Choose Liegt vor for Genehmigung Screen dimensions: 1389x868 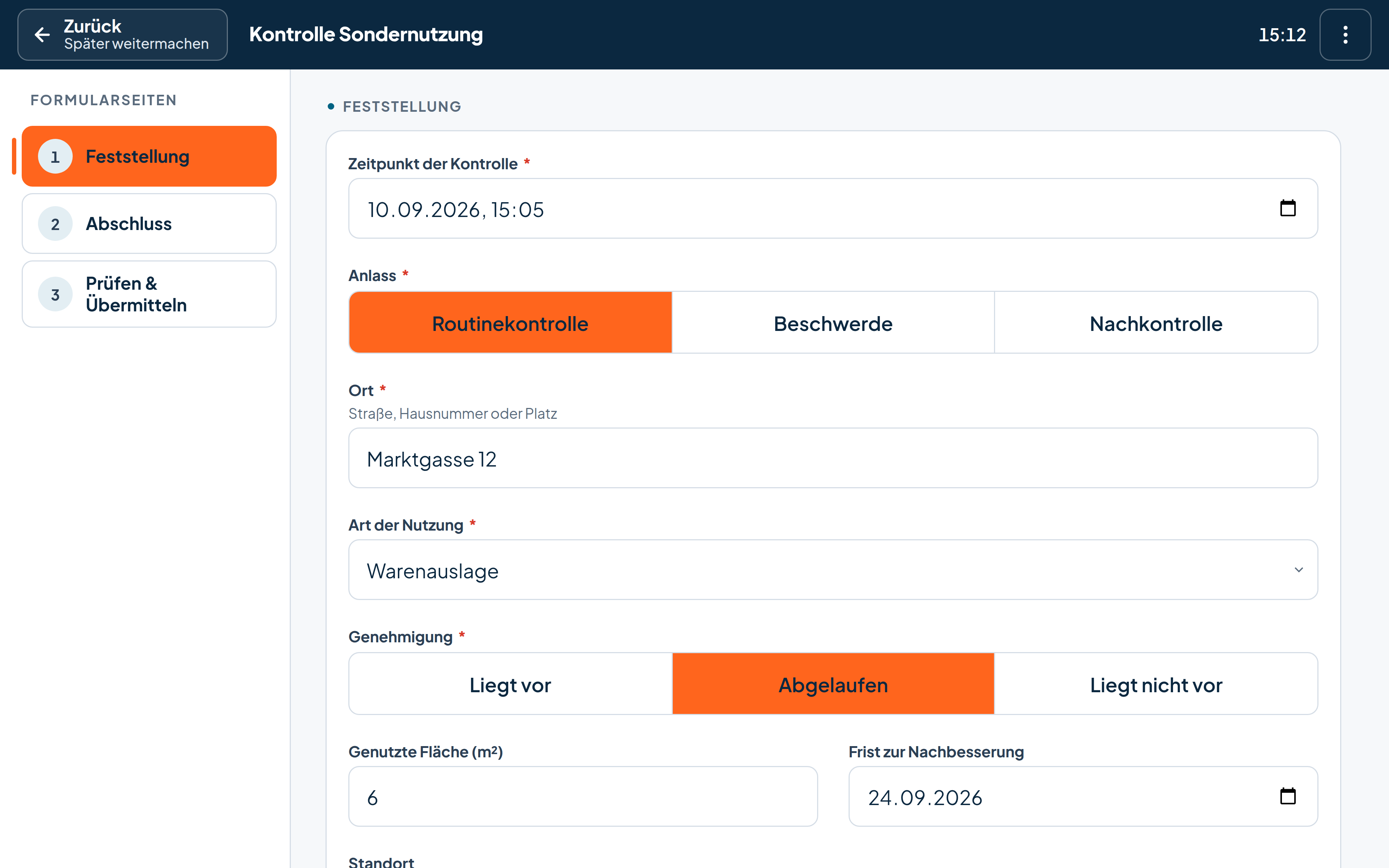click(510, 684)
